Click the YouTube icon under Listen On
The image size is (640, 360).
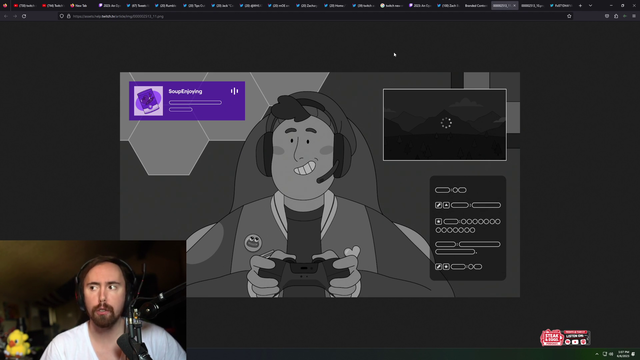575,342
